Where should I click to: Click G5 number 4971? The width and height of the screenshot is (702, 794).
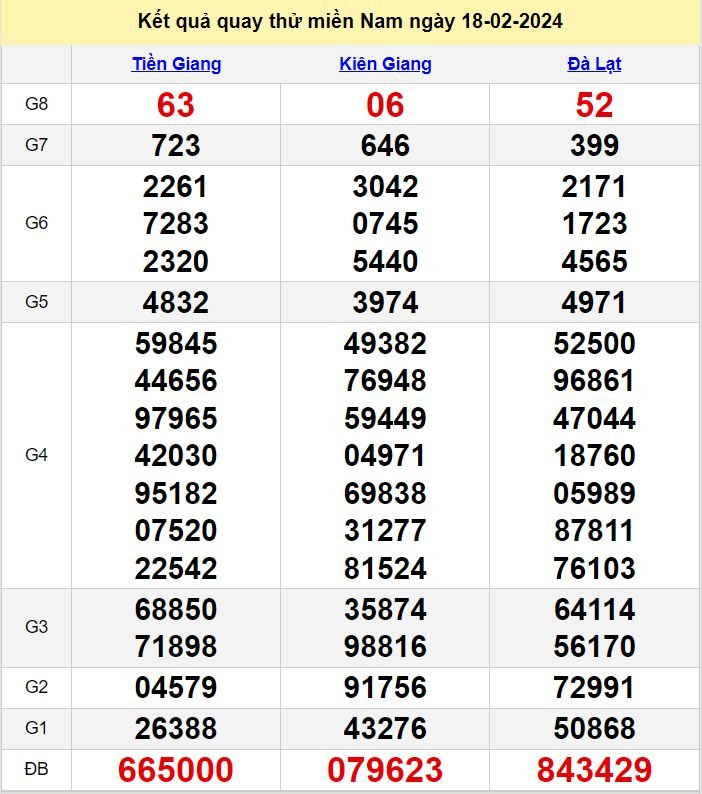coord(594,303)
